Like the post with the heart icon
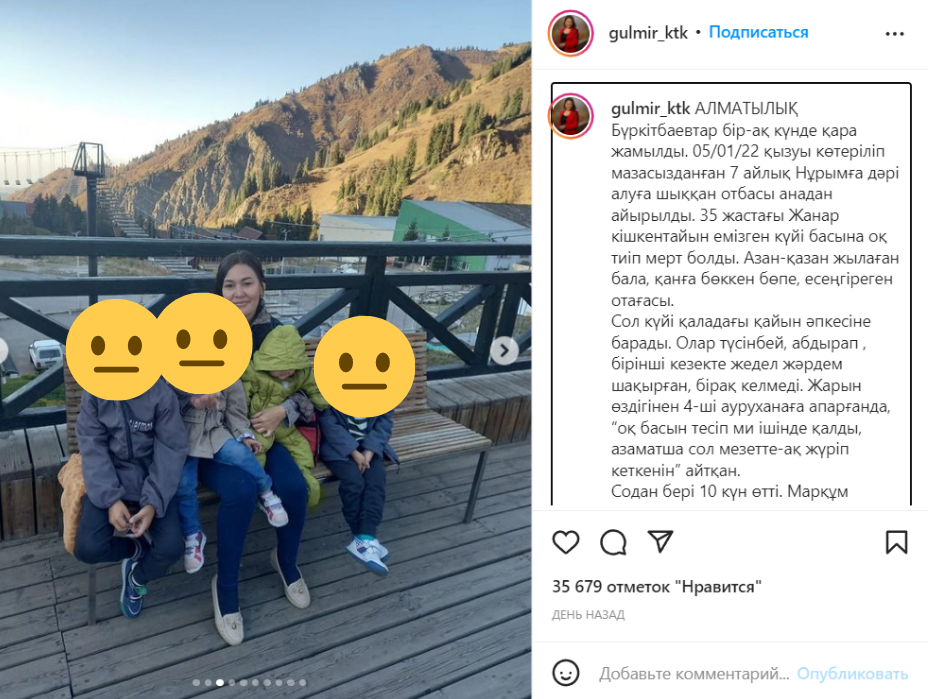 click(565, 542)
